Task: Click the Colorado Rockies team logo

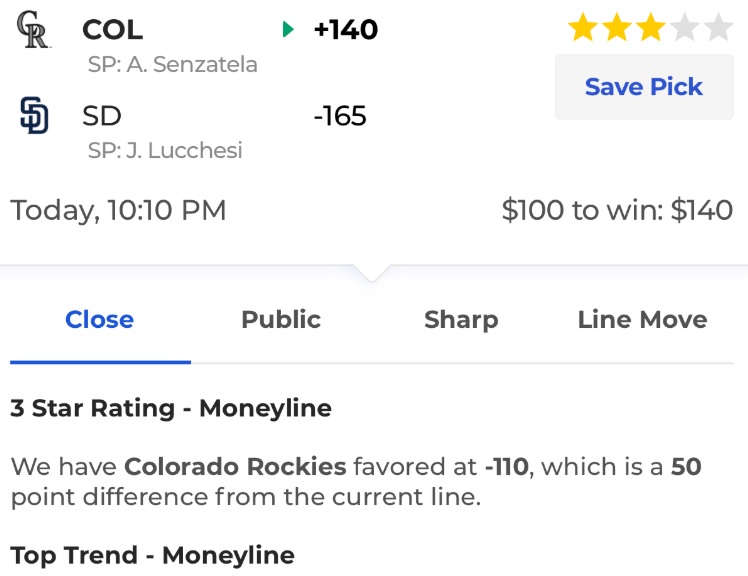Action: 33,30
